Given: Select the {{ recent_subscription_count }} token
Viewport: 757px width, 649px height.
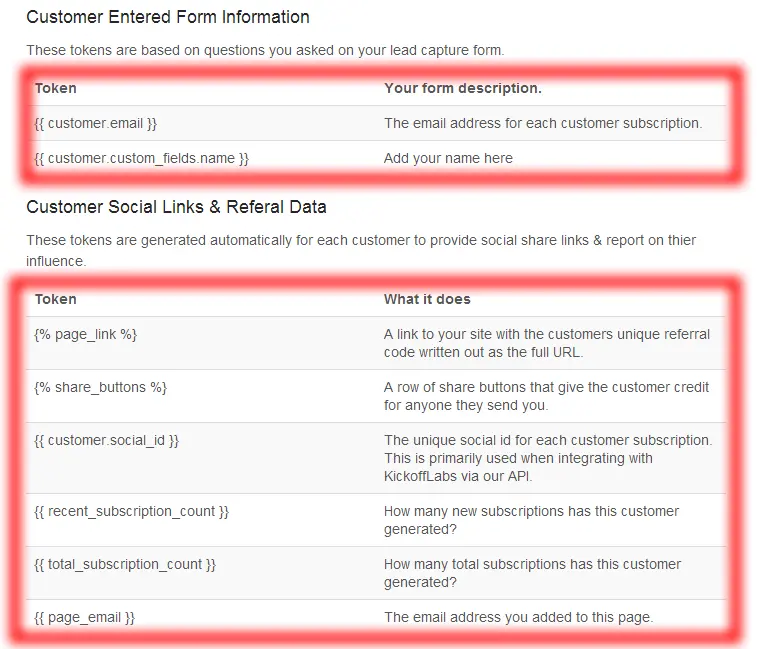Looking at the screenshot, I should [132, 511].
